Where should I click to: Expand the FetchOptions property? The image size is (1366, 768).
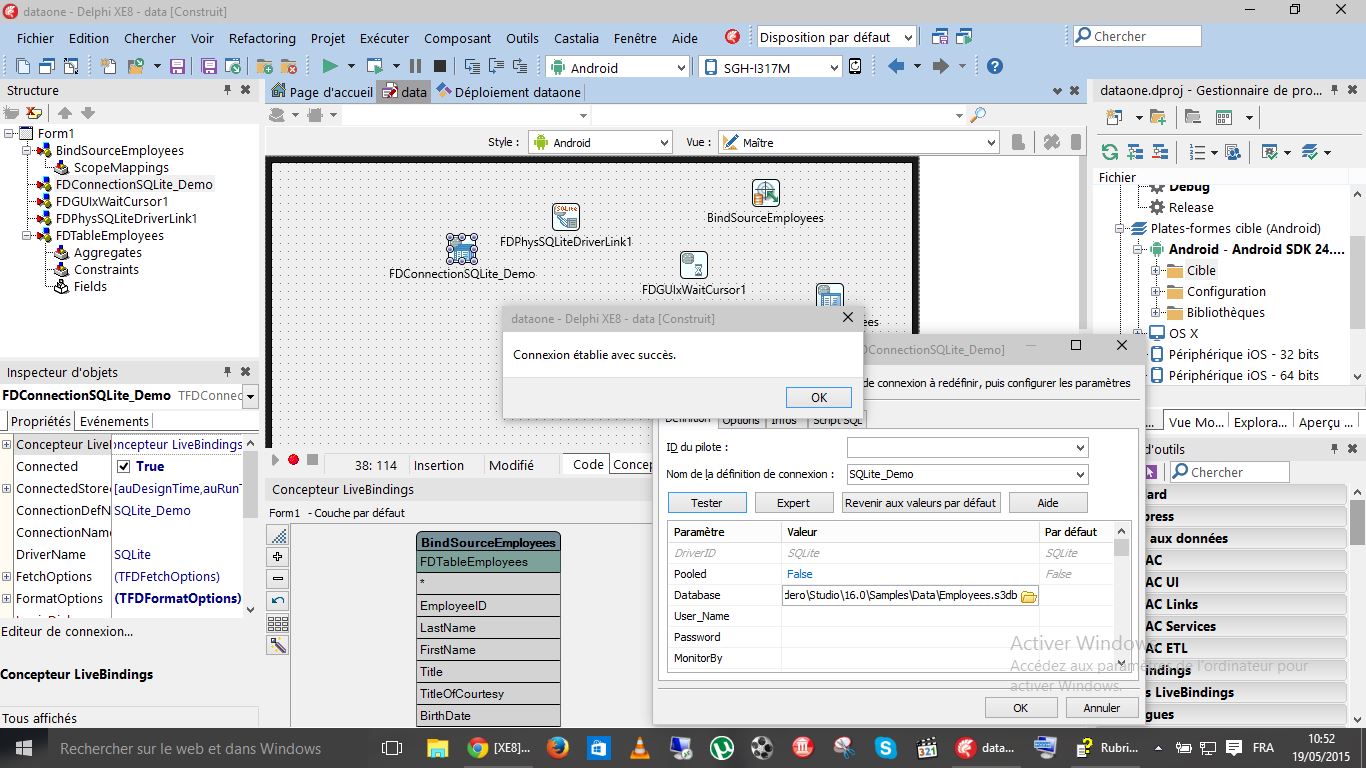[x=7, y=577]
